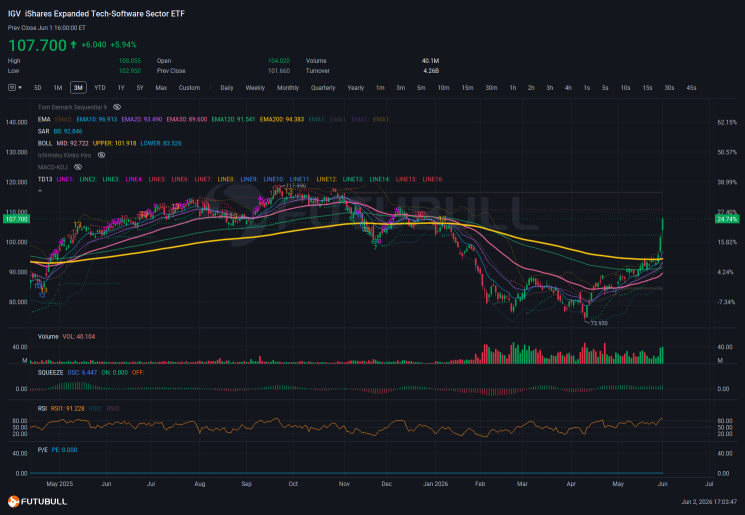745x515 pixels.
Task: Open the RSI indicator label
Action: pos(42,409)
